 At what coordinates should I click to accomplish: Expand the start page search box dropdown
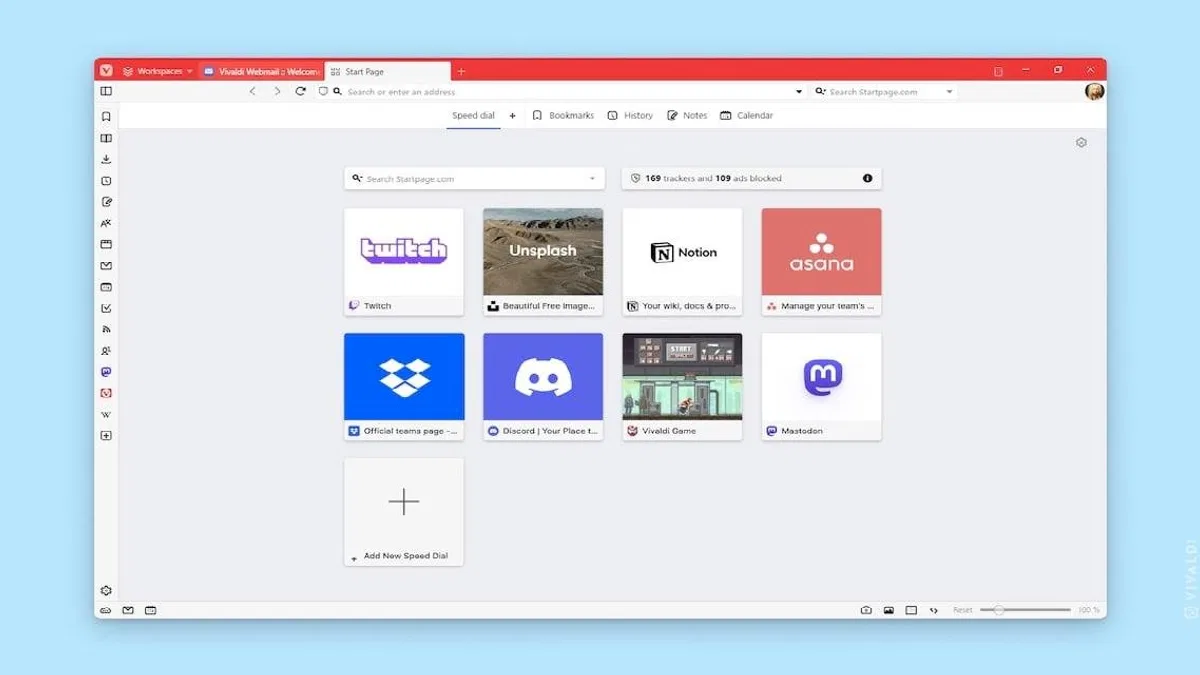(592, 179)
